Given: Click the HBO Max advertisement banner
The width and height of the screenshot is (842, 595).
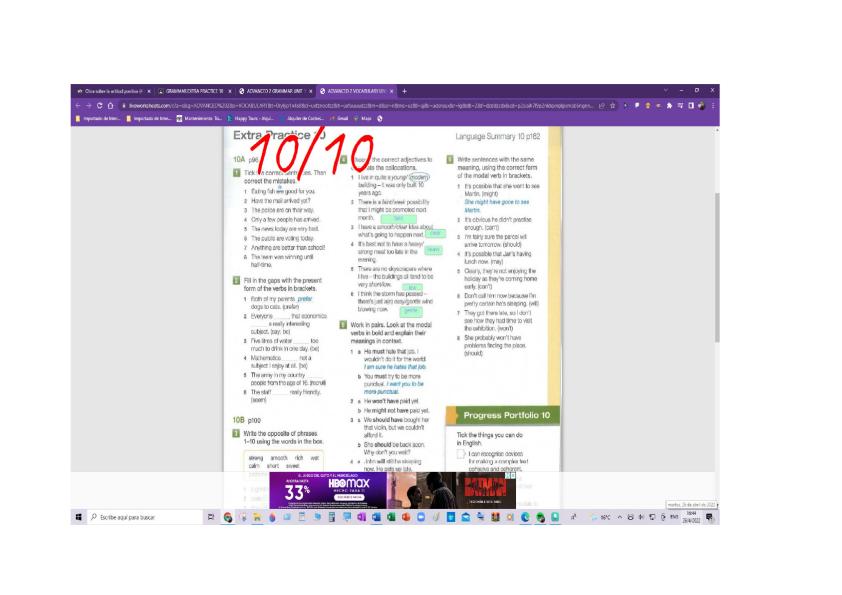Looking at the screenshot, I should pos(392,490).
